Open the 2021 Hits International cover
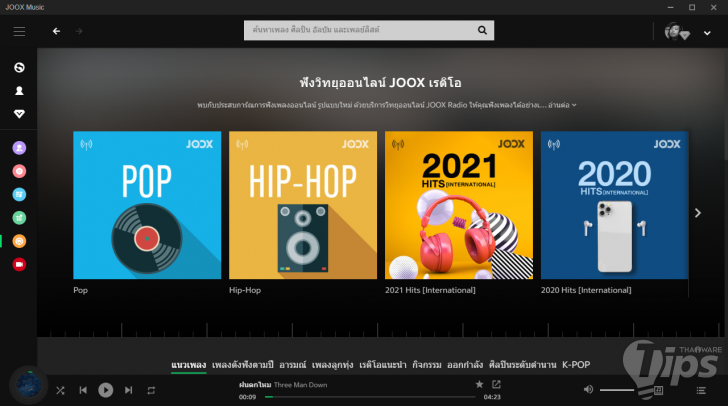728x406 pixels. tap(459, 205)
